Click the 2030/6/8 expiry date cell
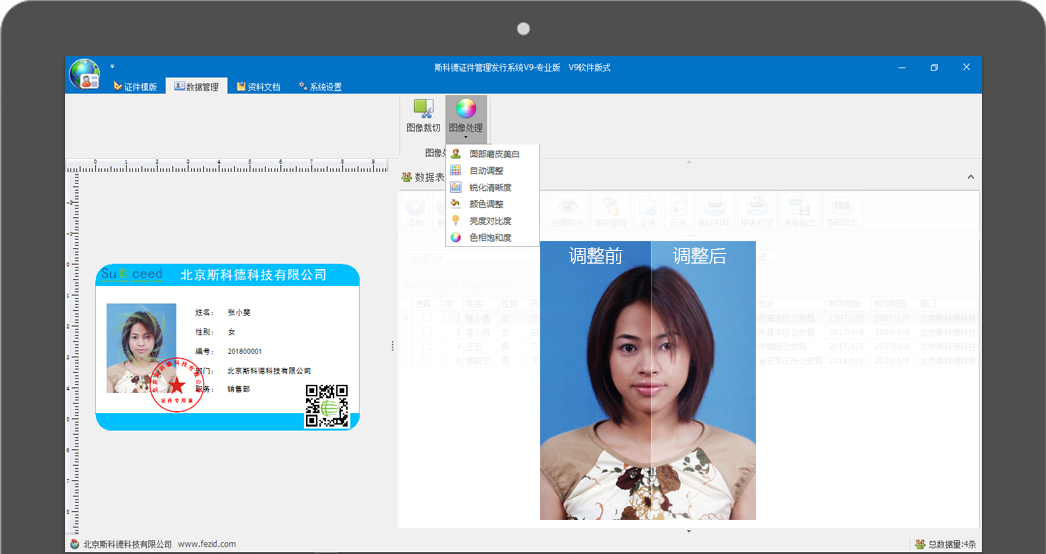 893,332
